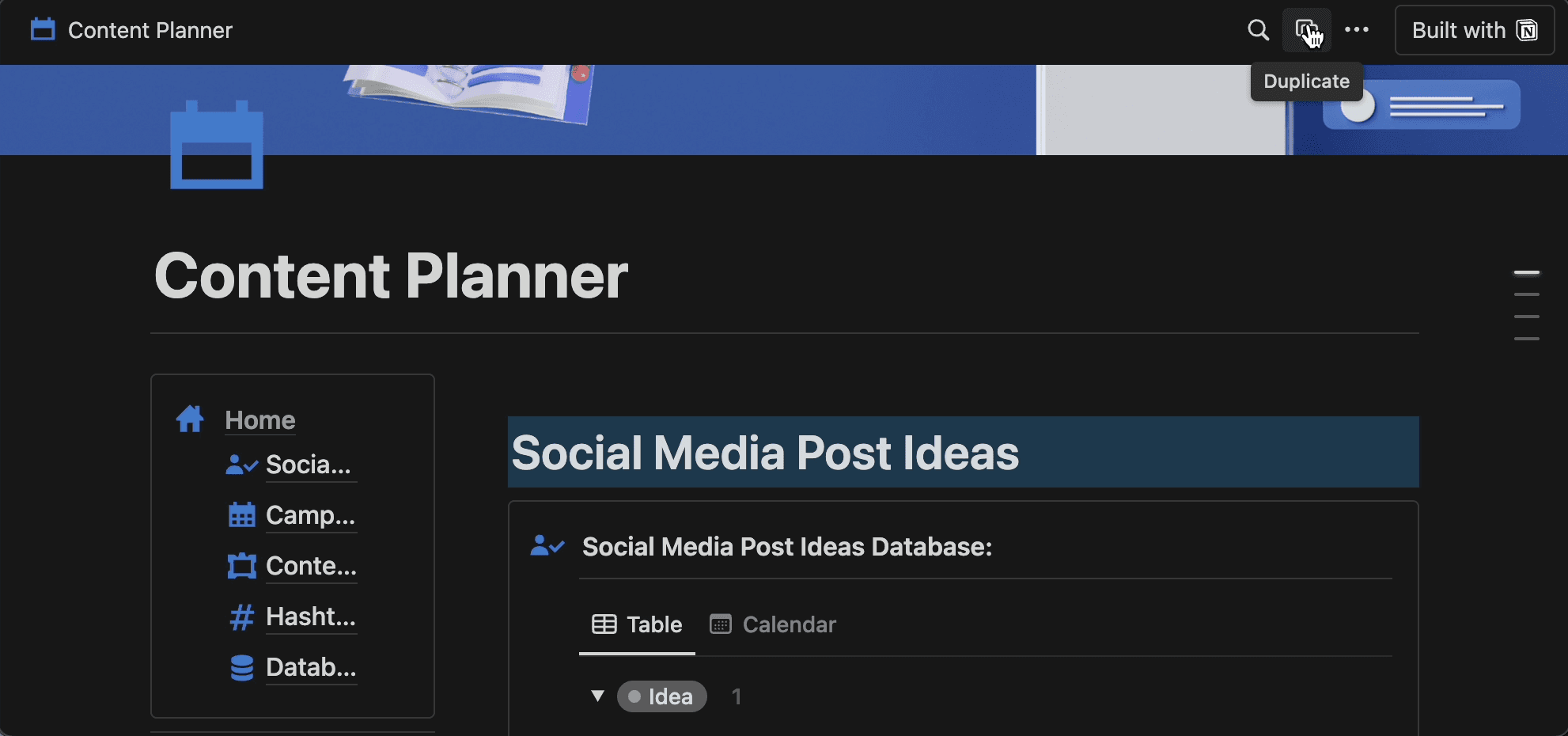Image resolution: width=1568 pixels, height=736 pixels.
Task: Click the blue calendar page icon
Action: 217,146
